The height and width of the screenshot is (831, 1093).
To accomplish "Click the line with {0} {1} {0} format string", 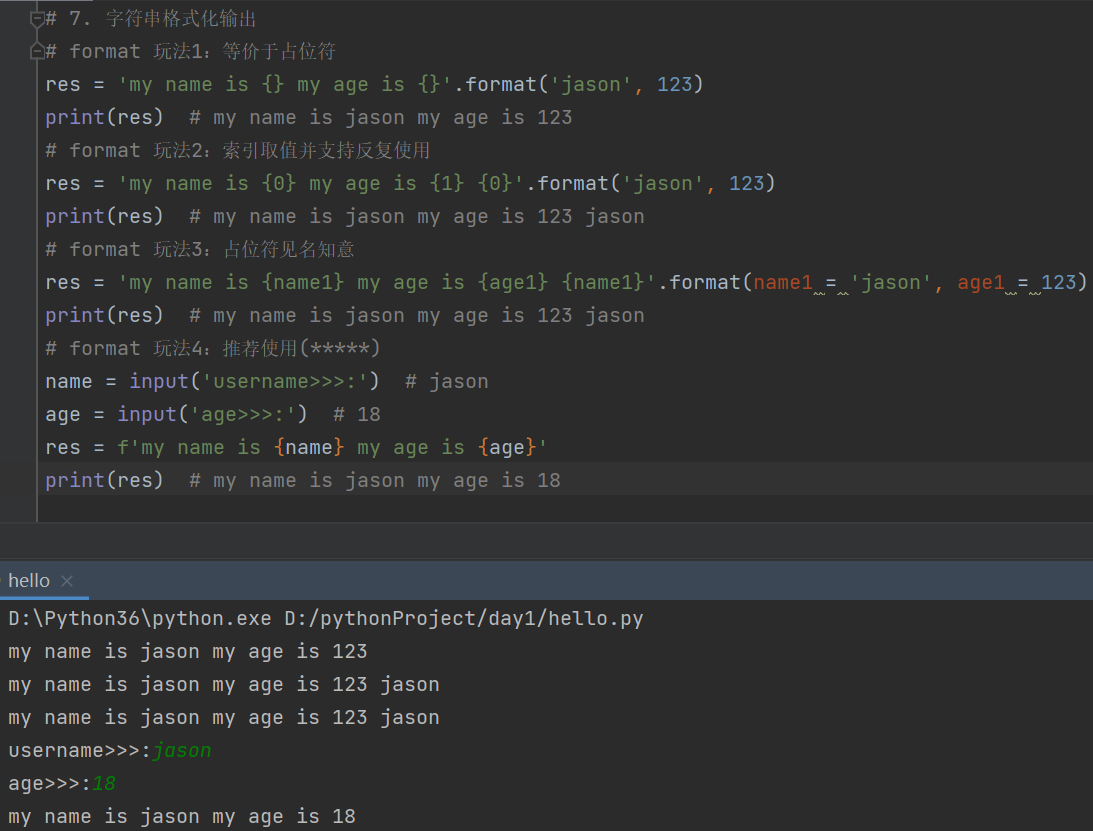I will coord(410,183).
